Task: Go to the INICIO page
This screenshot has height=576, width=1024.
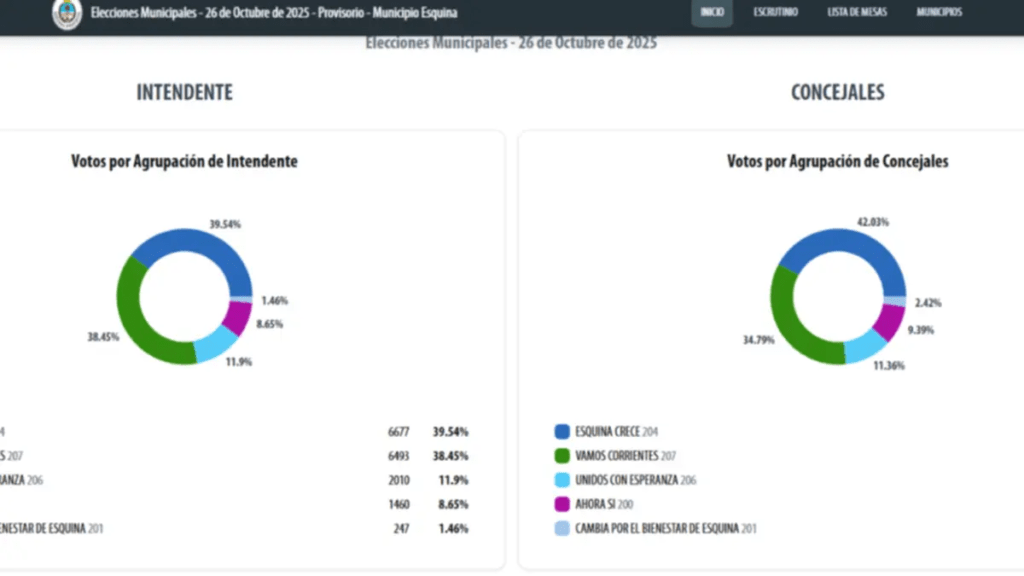Action: coord(712,12)
